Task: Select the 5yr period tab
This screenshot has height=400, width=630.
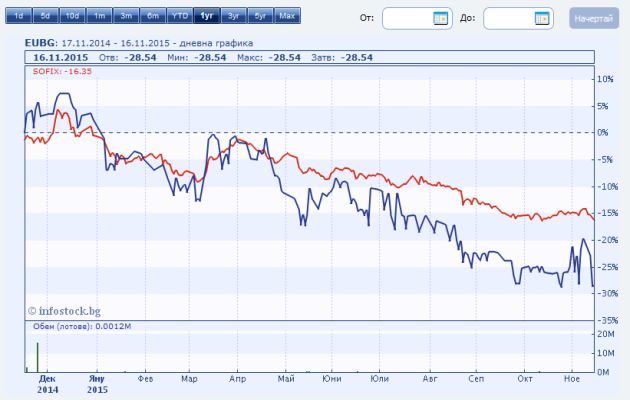Action: [x=260, y=17]
